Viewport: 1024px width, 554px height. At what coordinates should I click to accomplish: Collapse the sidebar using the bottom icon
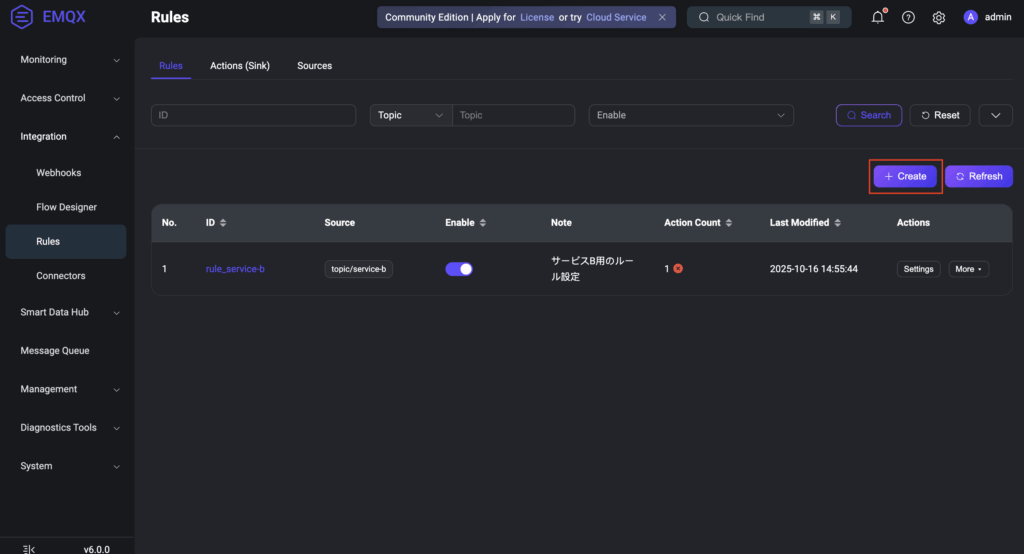[x=28, y=548]
